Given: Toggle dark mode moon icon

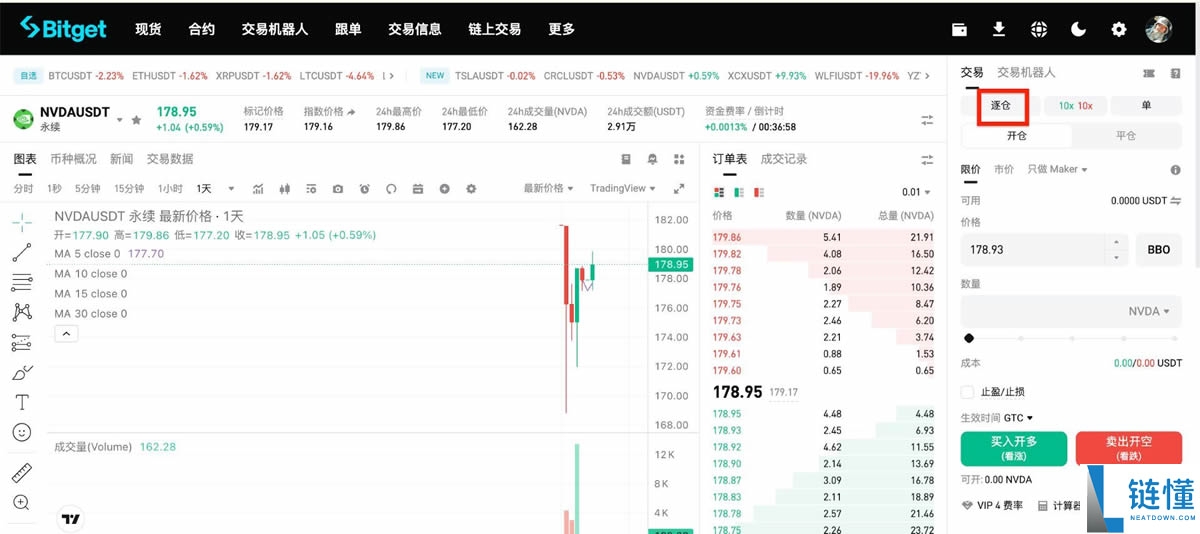Looking at the screenshot, I should 1079,29.
